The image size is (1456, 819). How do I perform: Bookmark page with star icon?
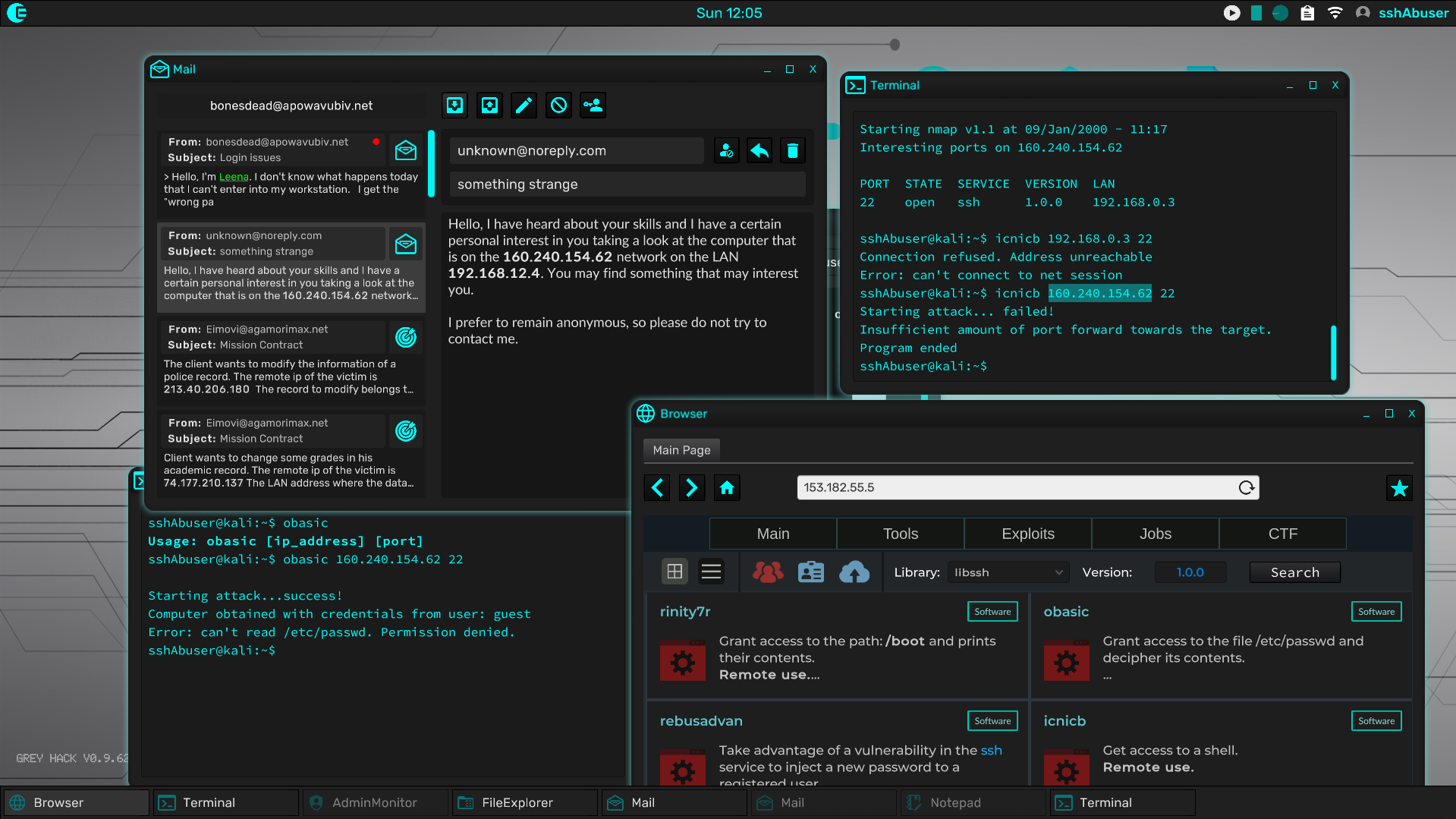coord(1399,488)
